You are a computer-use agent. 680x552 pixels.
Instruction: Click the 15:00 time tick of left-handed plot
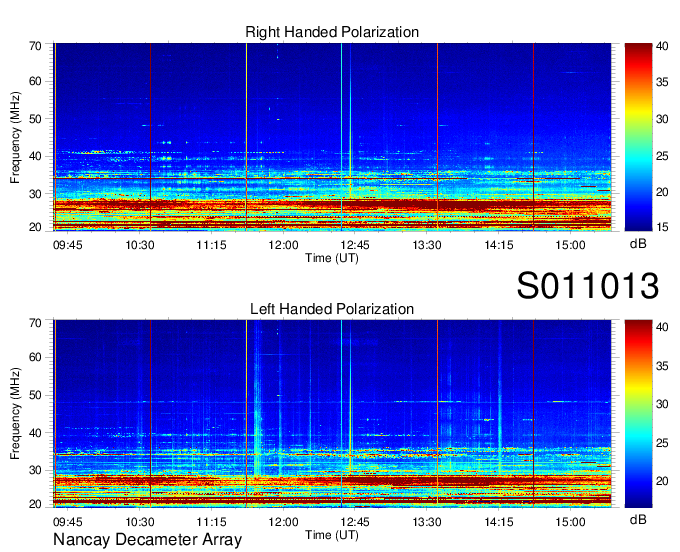pos(570,522)
